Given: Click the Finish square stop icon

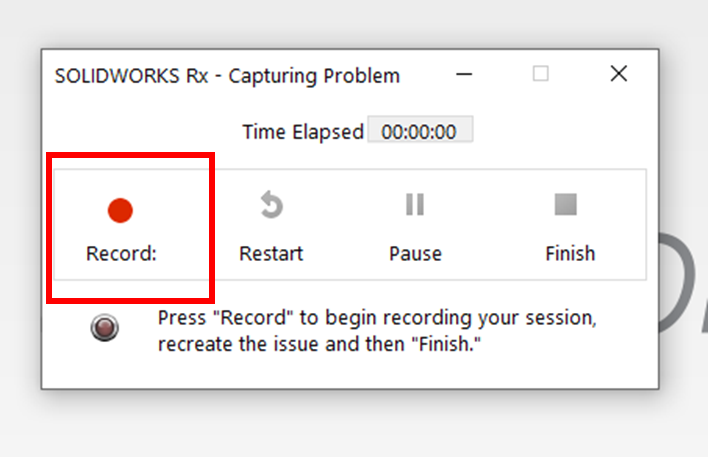Looking at the screenshot, I should (x=566, y=205).
